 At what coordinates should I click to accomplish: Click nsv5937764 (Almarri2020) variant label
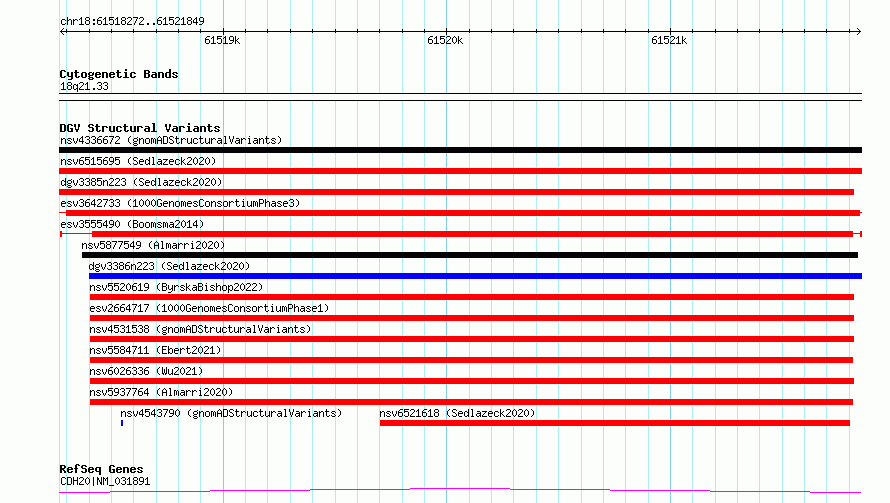pyautogui.click(x=161, y=392)
